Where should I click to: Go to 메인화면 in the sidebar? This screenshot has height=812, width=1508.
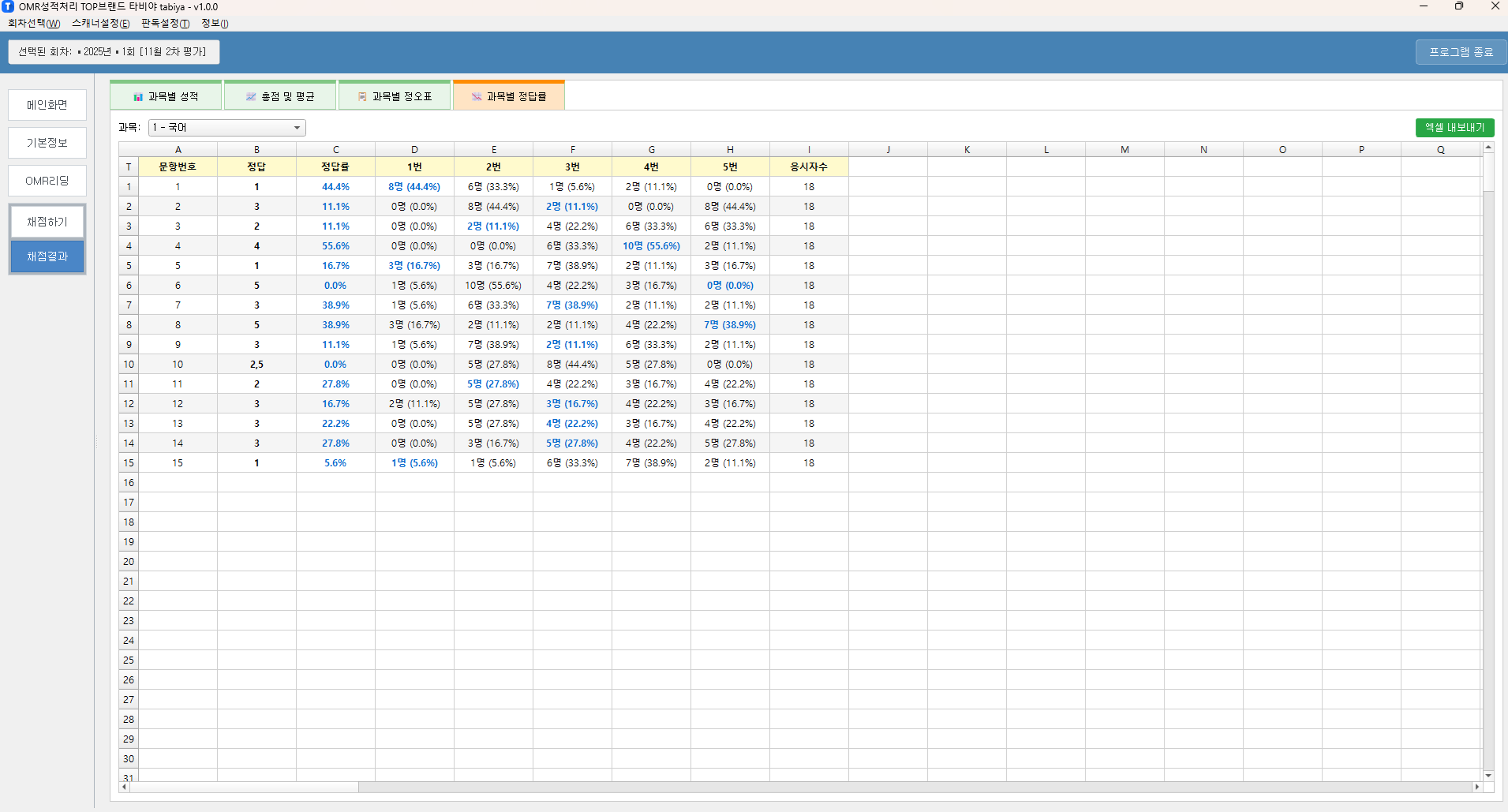[47, 105]
